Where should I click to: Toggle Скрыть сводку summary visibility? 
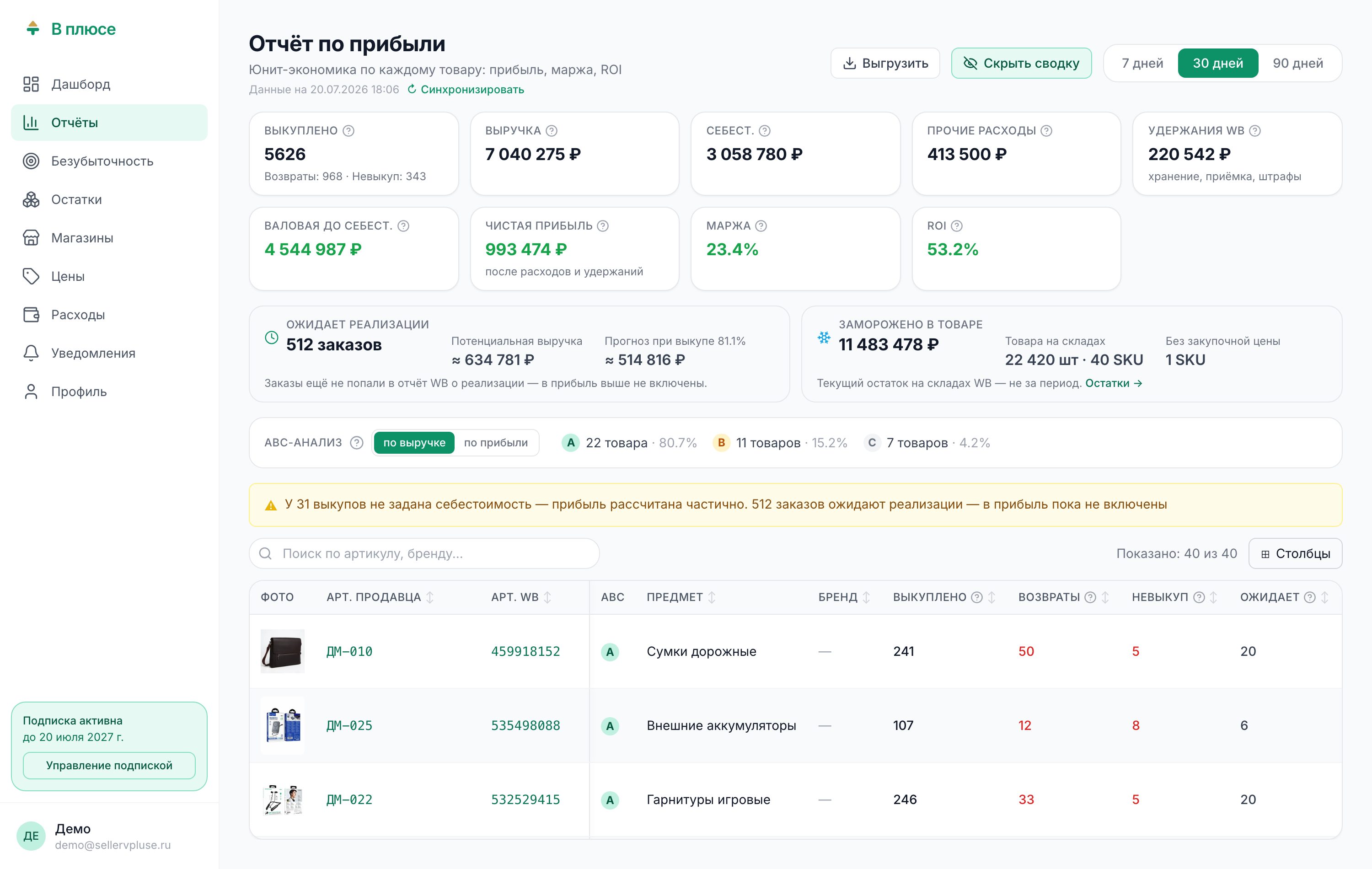point(1021,63)
